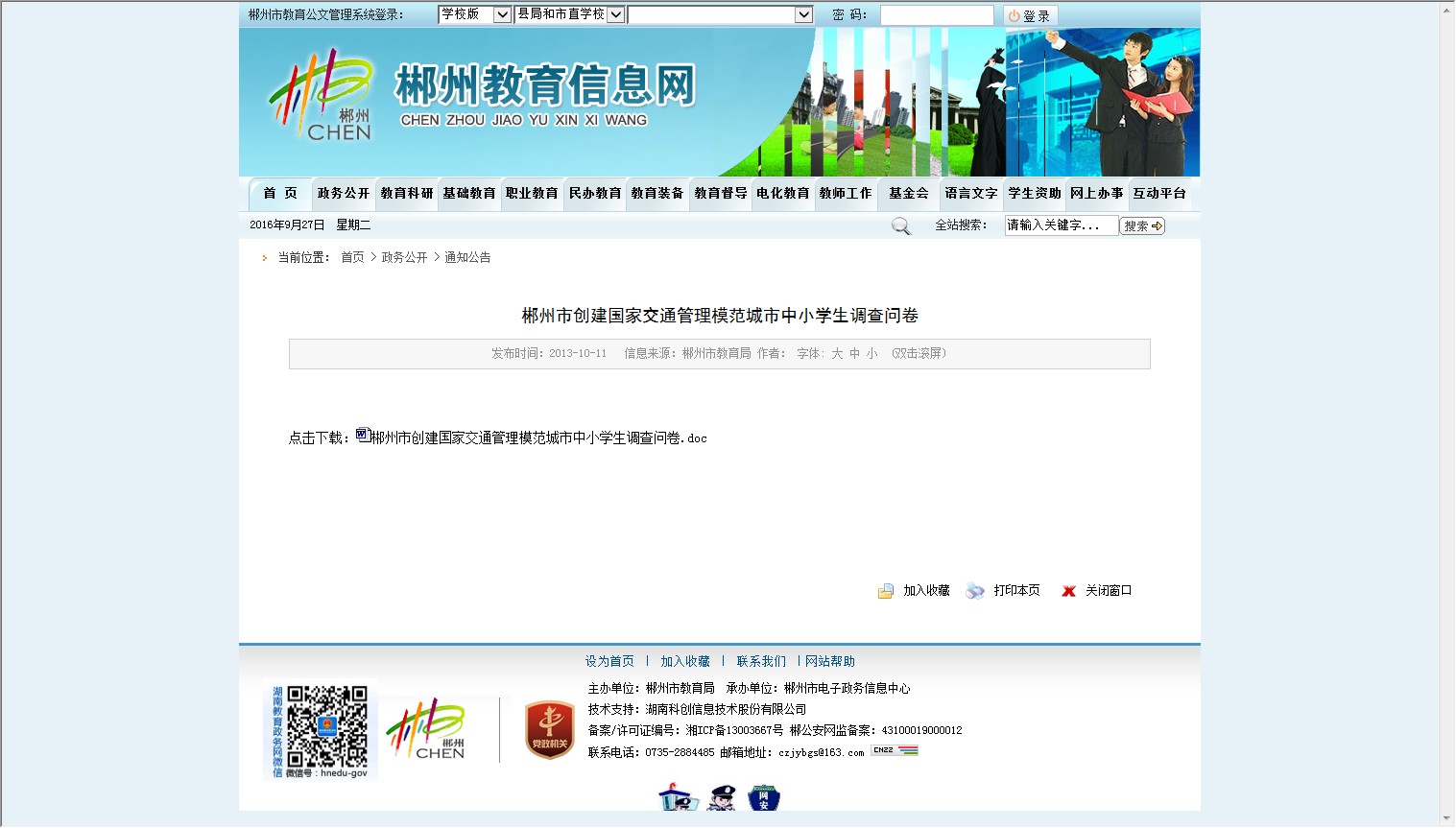Open the 民办教育 nav tab
This screenshot has height=828, width=1456.
(x=595, y=194)
